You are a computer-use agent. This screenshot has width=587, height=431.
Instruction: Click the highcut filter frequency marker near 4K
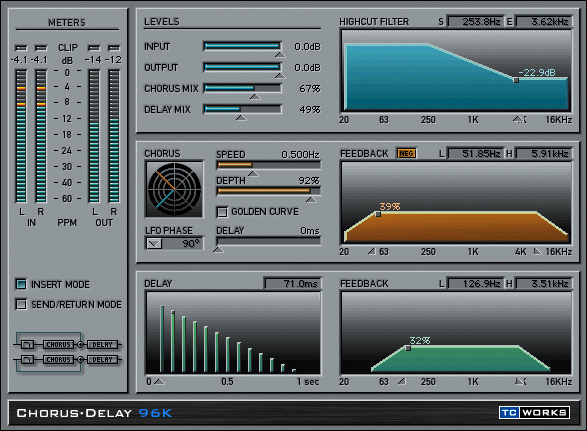[519, 119]
